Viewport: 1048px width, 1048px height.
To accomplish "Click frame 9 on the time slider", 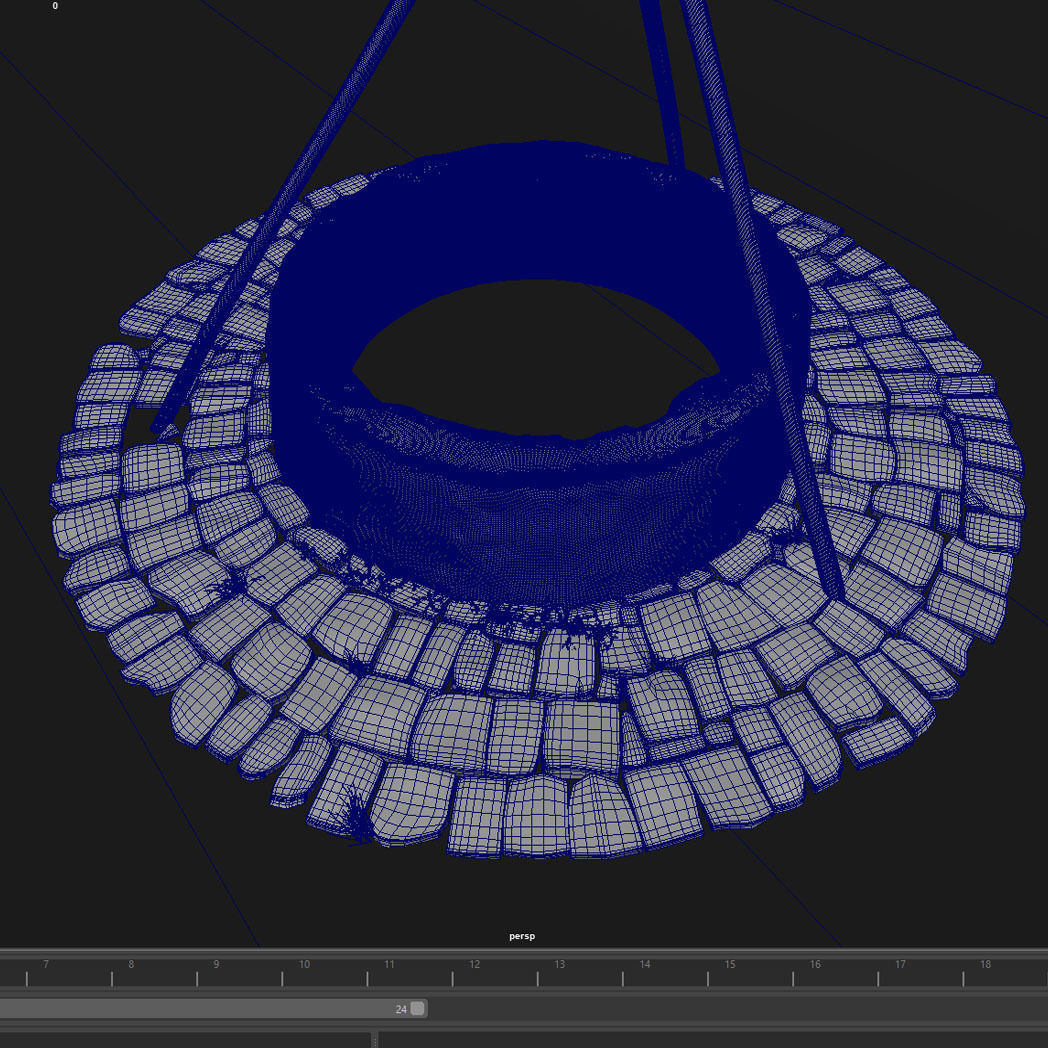I will [x=216, y=964].
